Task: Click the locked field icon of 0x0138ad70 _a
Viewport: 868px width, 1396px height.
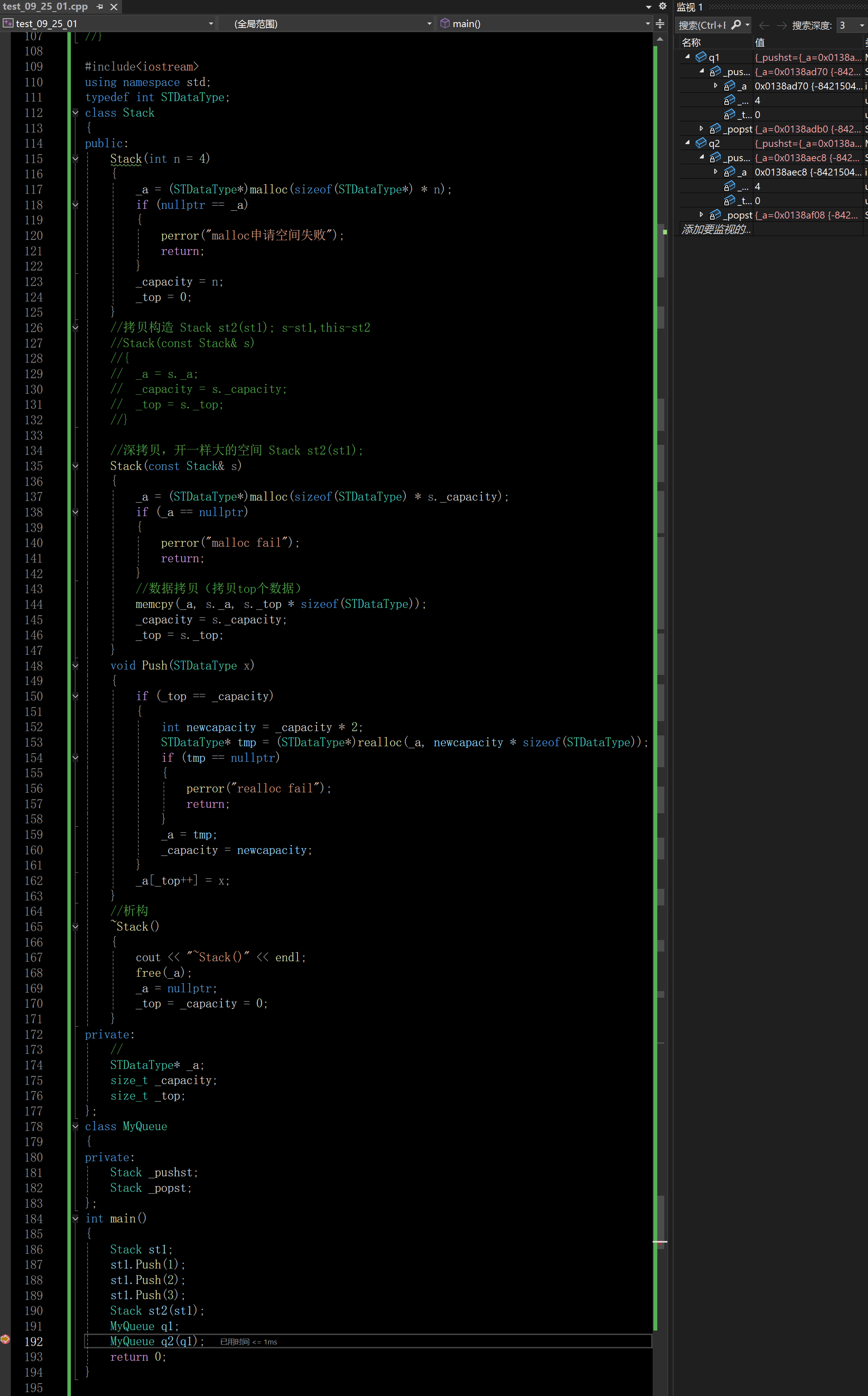Action: coord(729,86)
